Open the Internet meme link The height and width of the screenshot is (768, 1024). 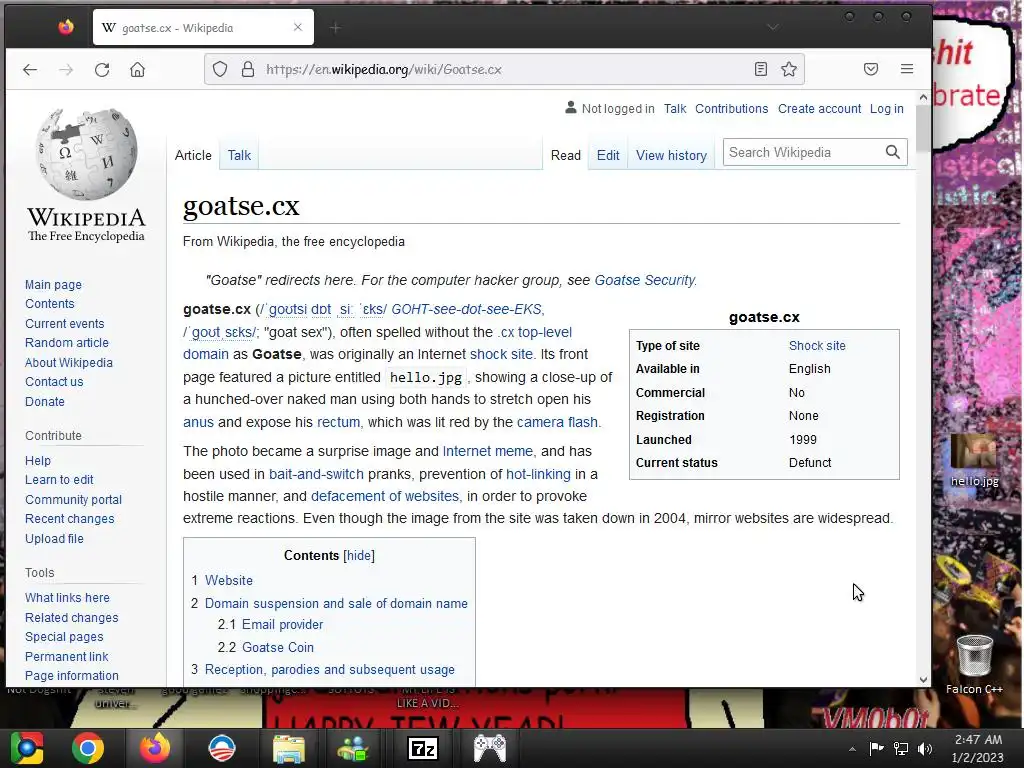(488, 451)
